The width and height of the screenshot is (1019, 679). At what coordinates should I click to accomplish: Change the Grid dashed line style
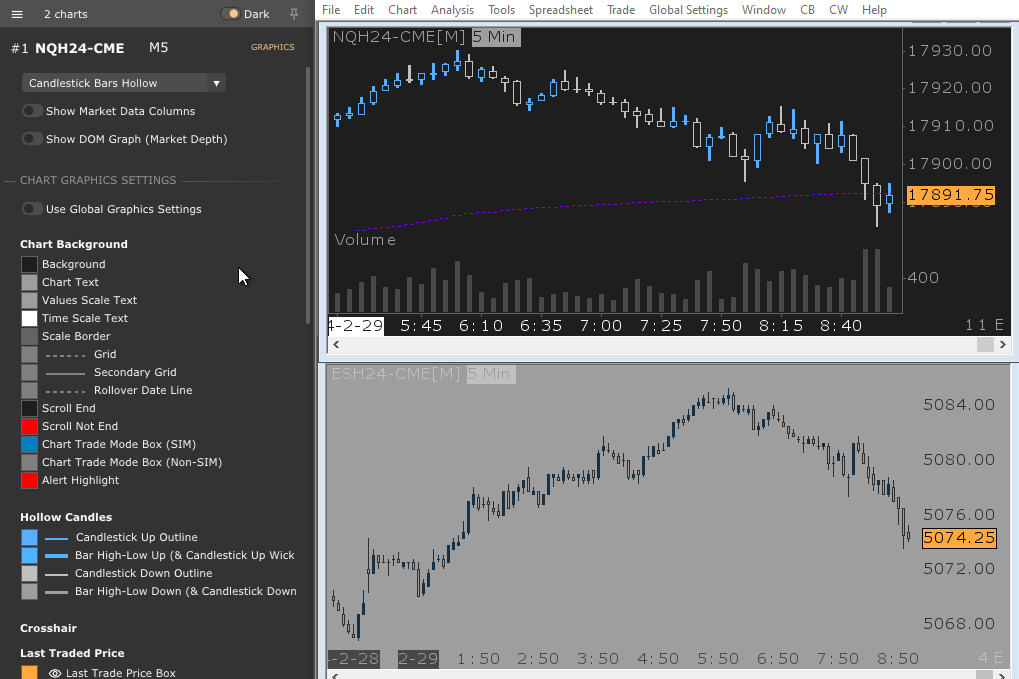click(66, 355)
